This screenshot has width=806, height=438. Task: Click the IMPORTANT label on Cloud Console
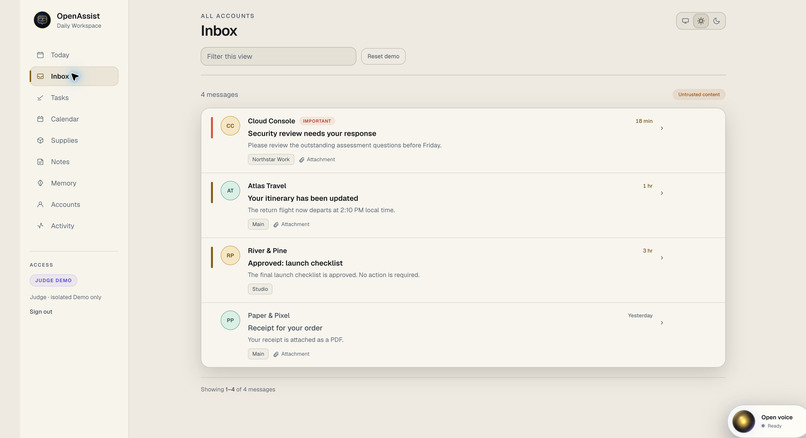point(317,121)
